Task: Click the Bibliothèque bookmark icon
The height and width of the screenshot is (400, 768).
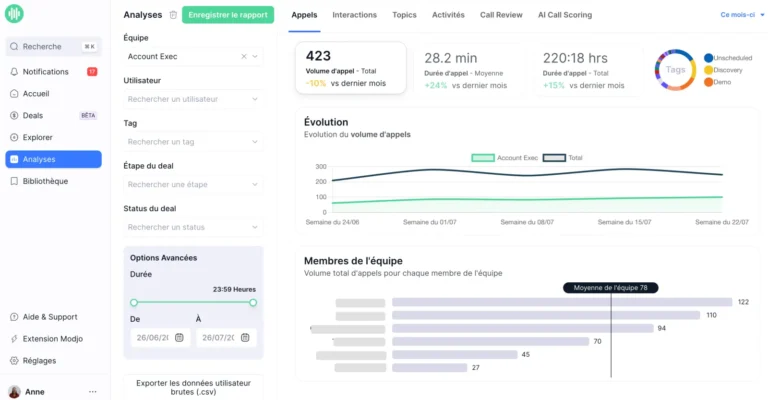Action: (x=14, y=181)
